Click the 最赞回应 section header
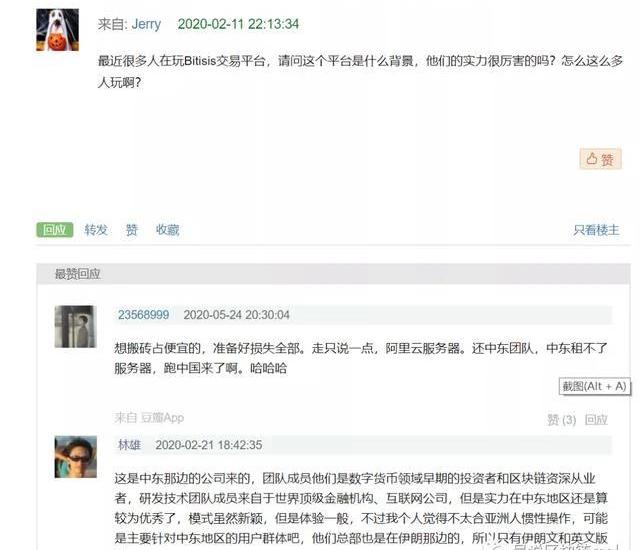 point(78,274)
